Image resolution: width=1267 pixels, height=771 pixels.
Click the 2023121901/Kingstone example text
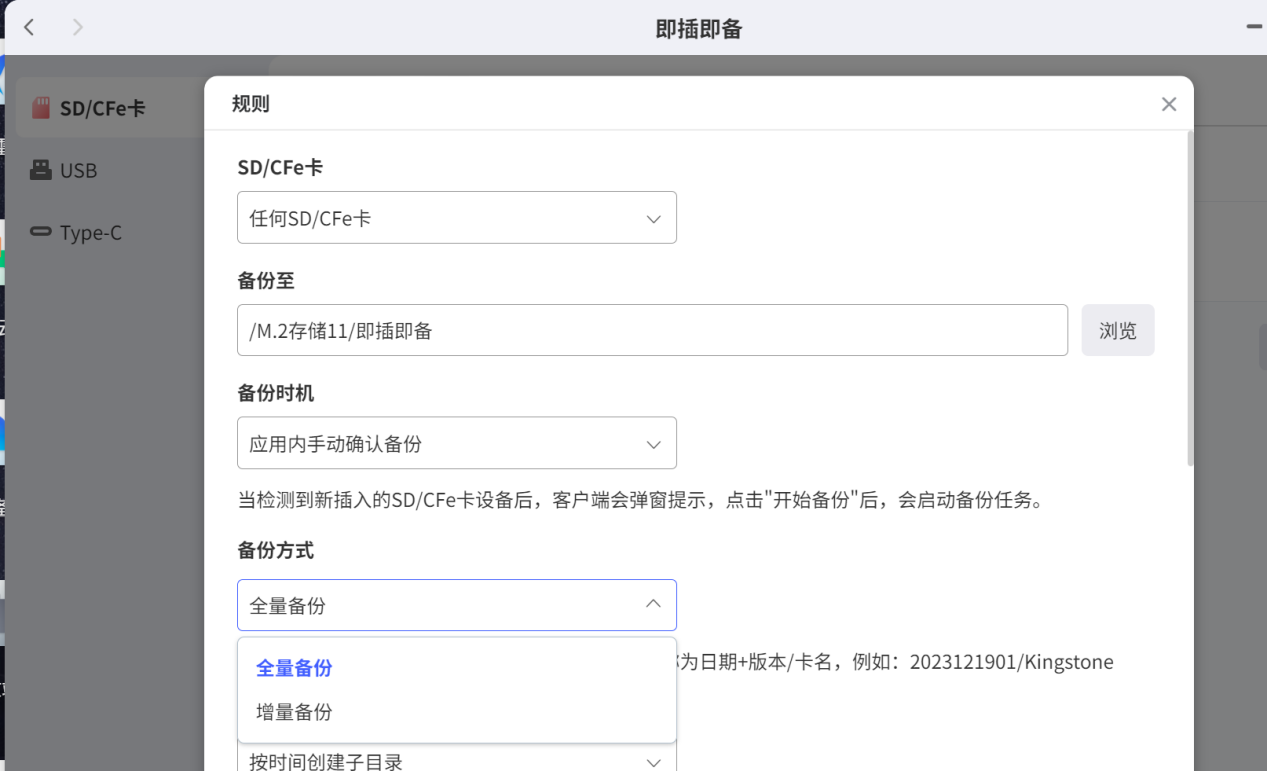tap(1012, 662)
